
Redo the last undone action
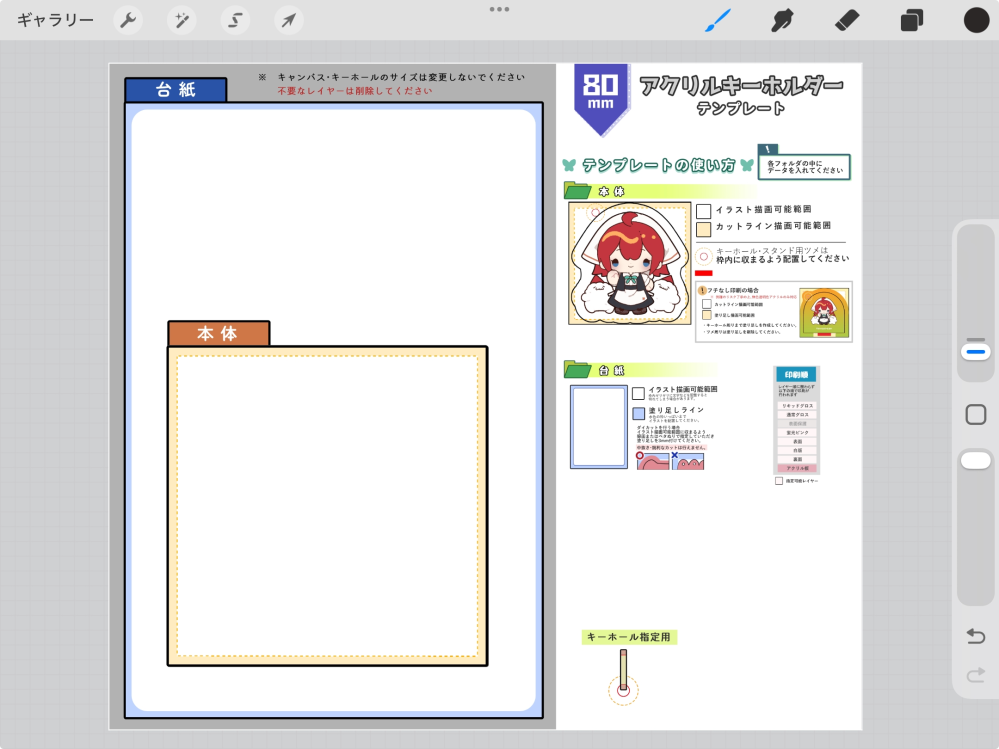(x=975, y=674)
